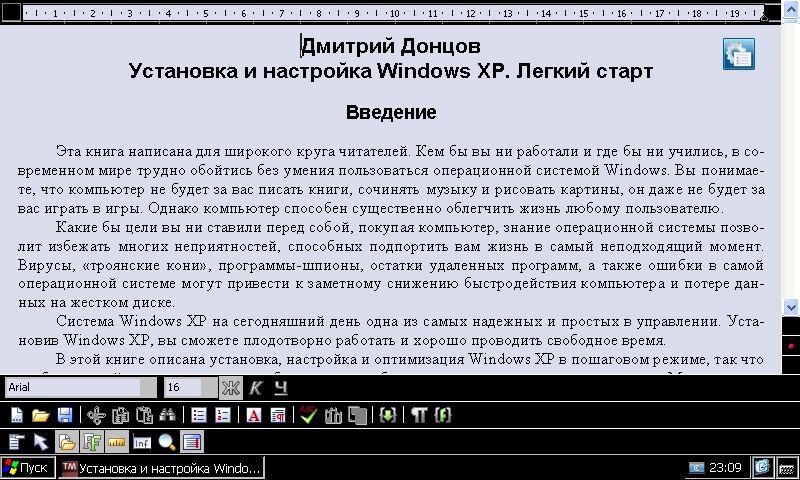Apply bulleted list formatting
This screenshot has width=800, height=480.
[x=198, y=416]
